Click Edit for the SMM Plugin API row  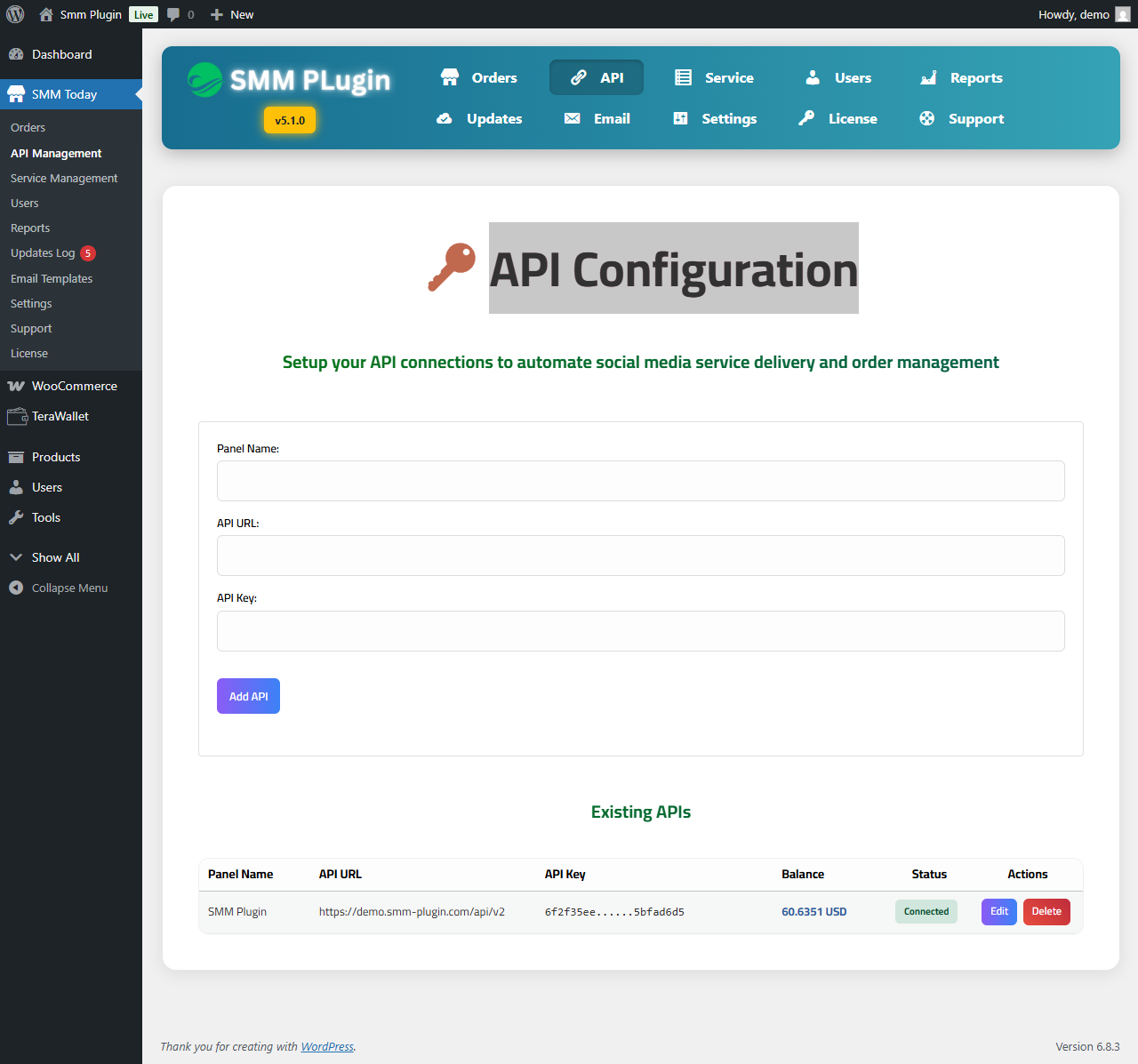(999, 911)
